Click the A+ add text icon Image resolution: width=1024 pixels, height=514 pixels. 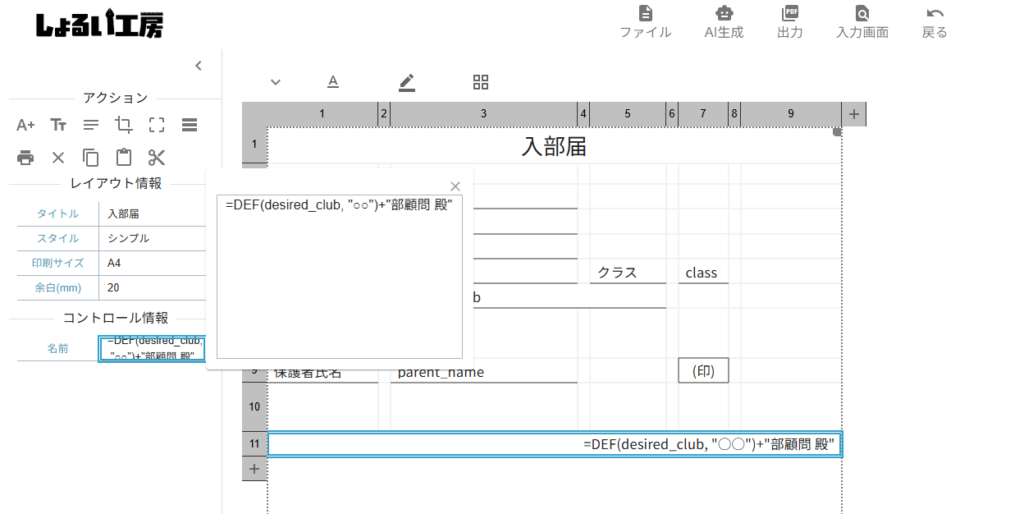[x=26, y=125]
